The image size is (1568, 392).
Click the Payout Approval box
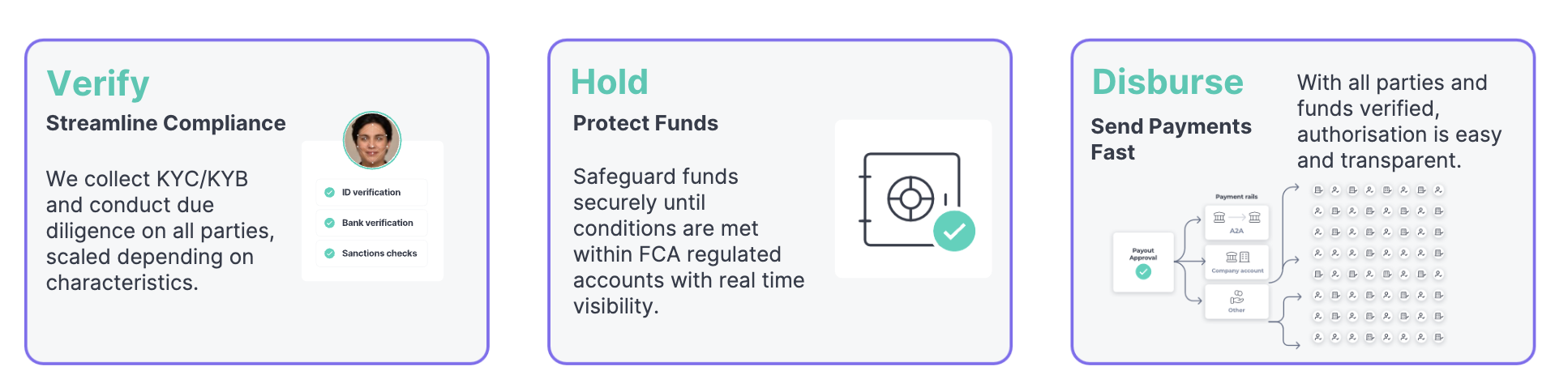click(1143, 262)
